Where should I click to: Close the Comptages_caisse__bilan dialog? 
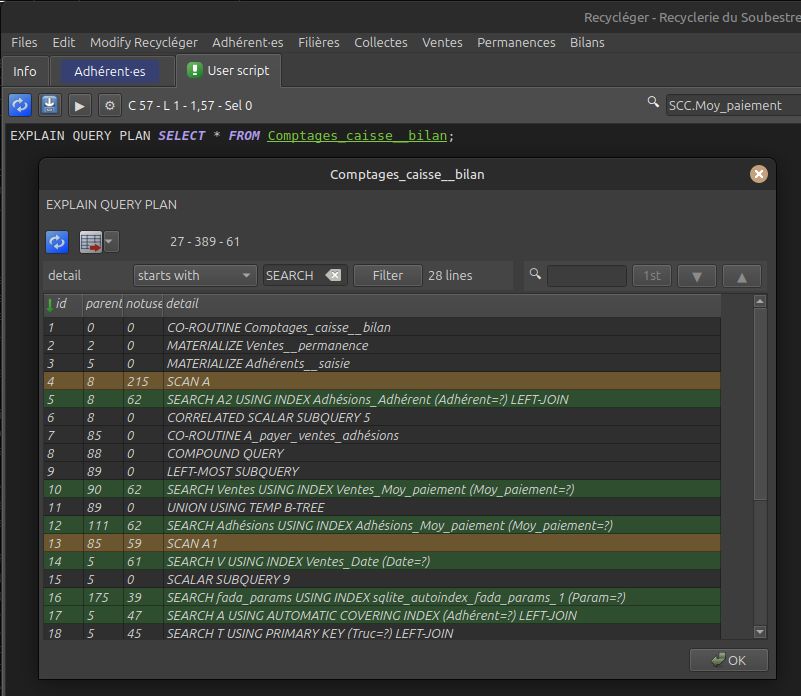[x=759, y=174]
